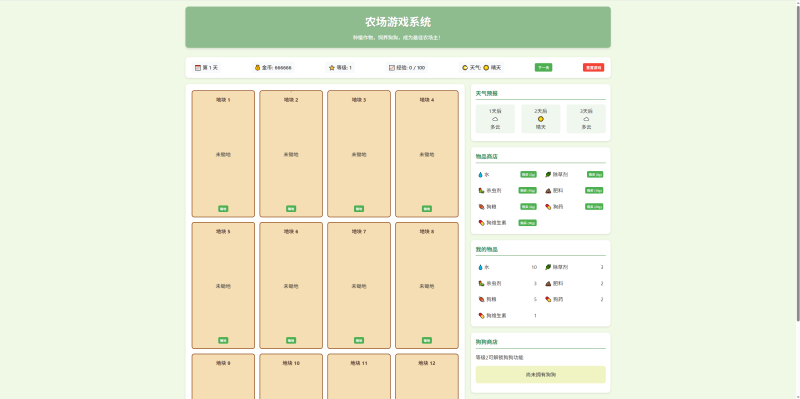Click the green button on 地块 7
Screen dimensions: 800x399
tap(359, 340)
